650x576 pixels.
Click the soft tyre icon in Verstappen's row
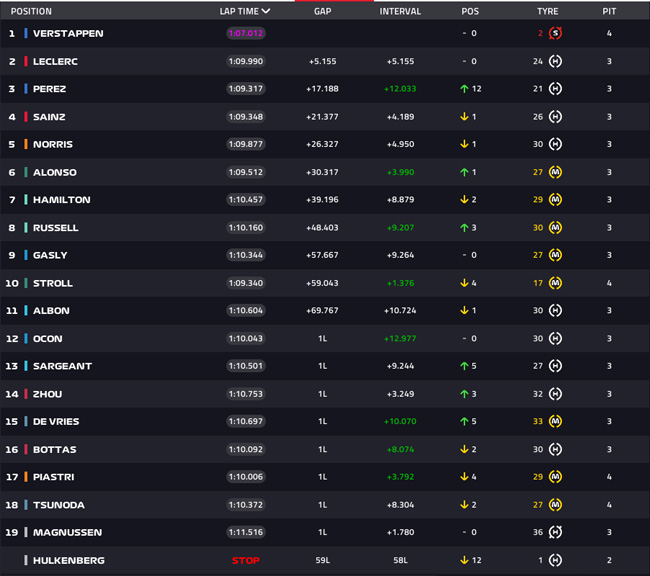tap(555, 33)
